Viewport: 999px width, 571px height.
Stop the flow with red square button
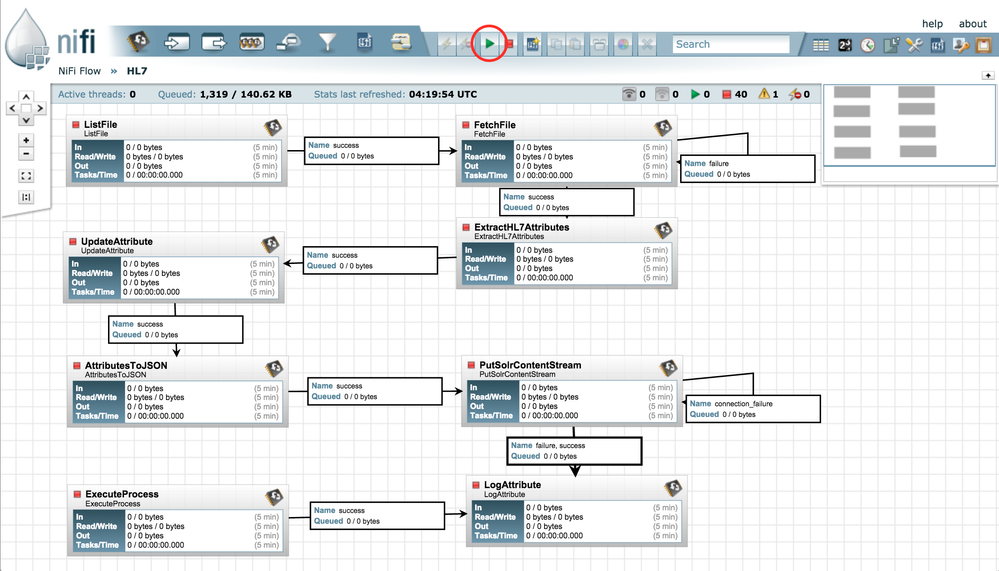pyautogui.click(x=509, y=44)
